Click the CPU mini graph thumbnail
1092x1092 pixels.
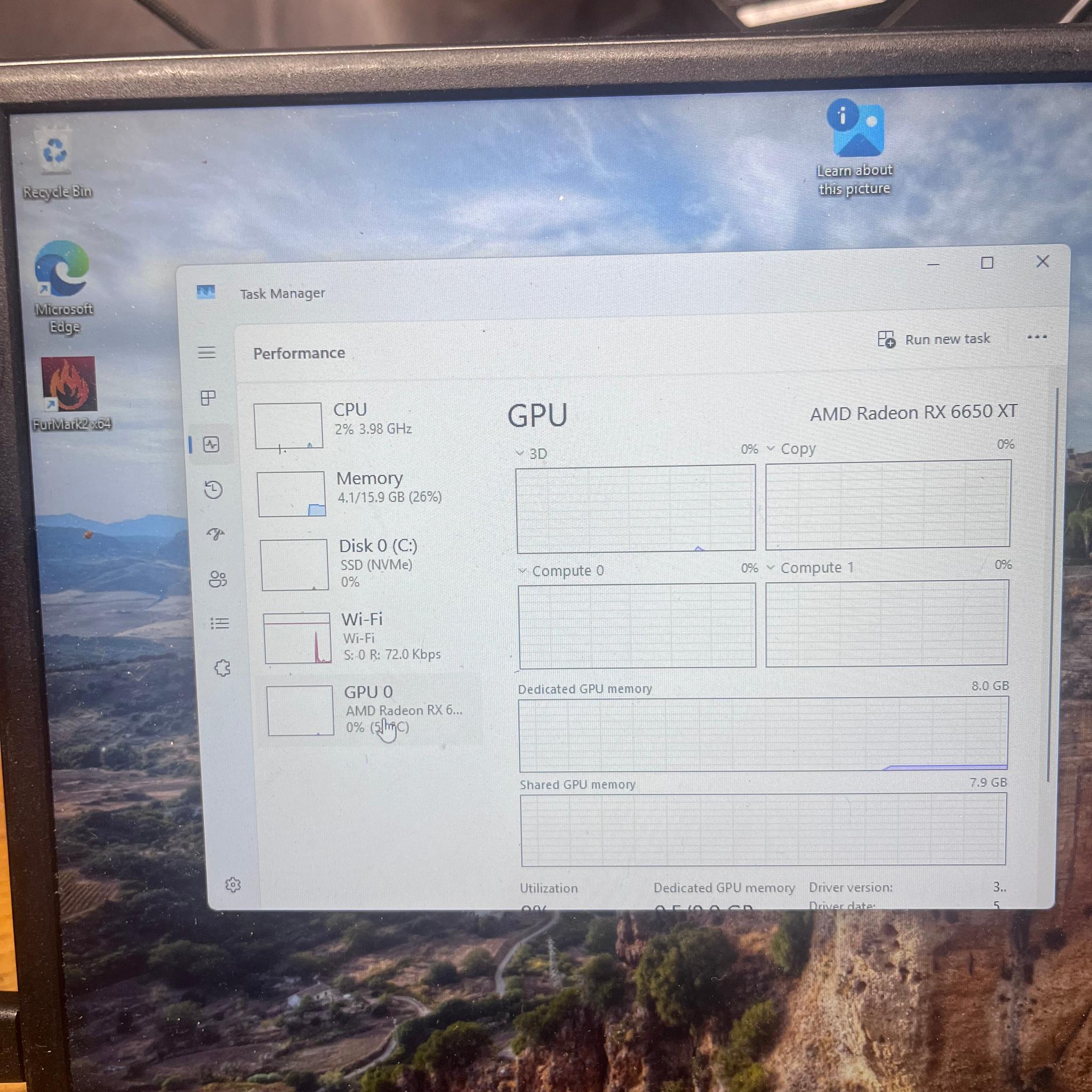pos(288,425)
